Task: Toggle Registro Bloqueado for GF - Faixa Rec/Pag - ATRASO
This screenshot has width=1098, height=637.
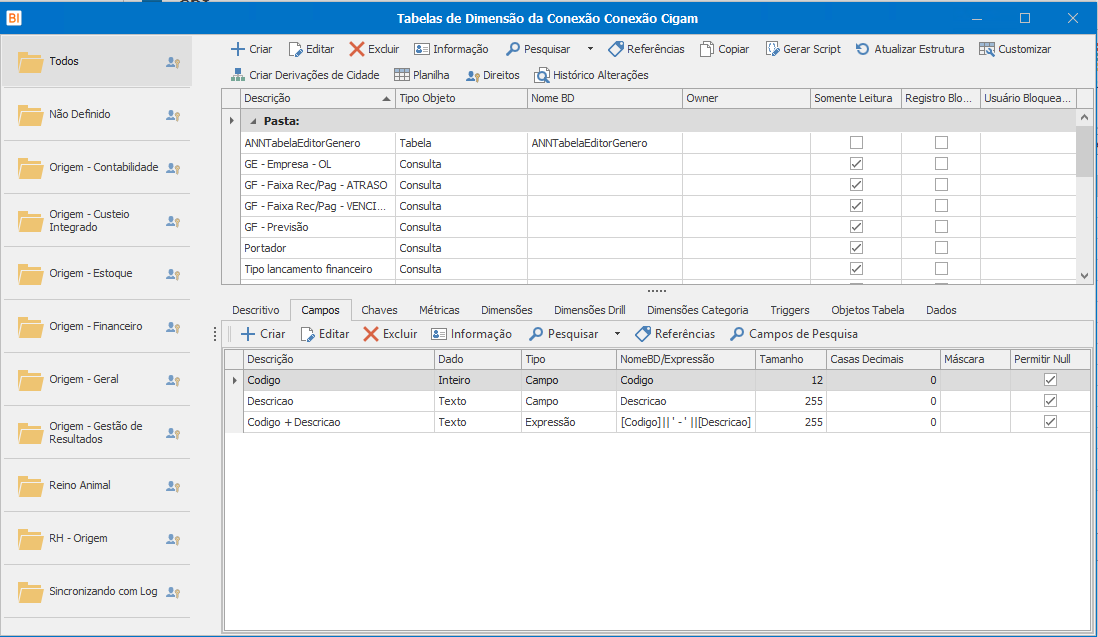Action: (941, 185)
